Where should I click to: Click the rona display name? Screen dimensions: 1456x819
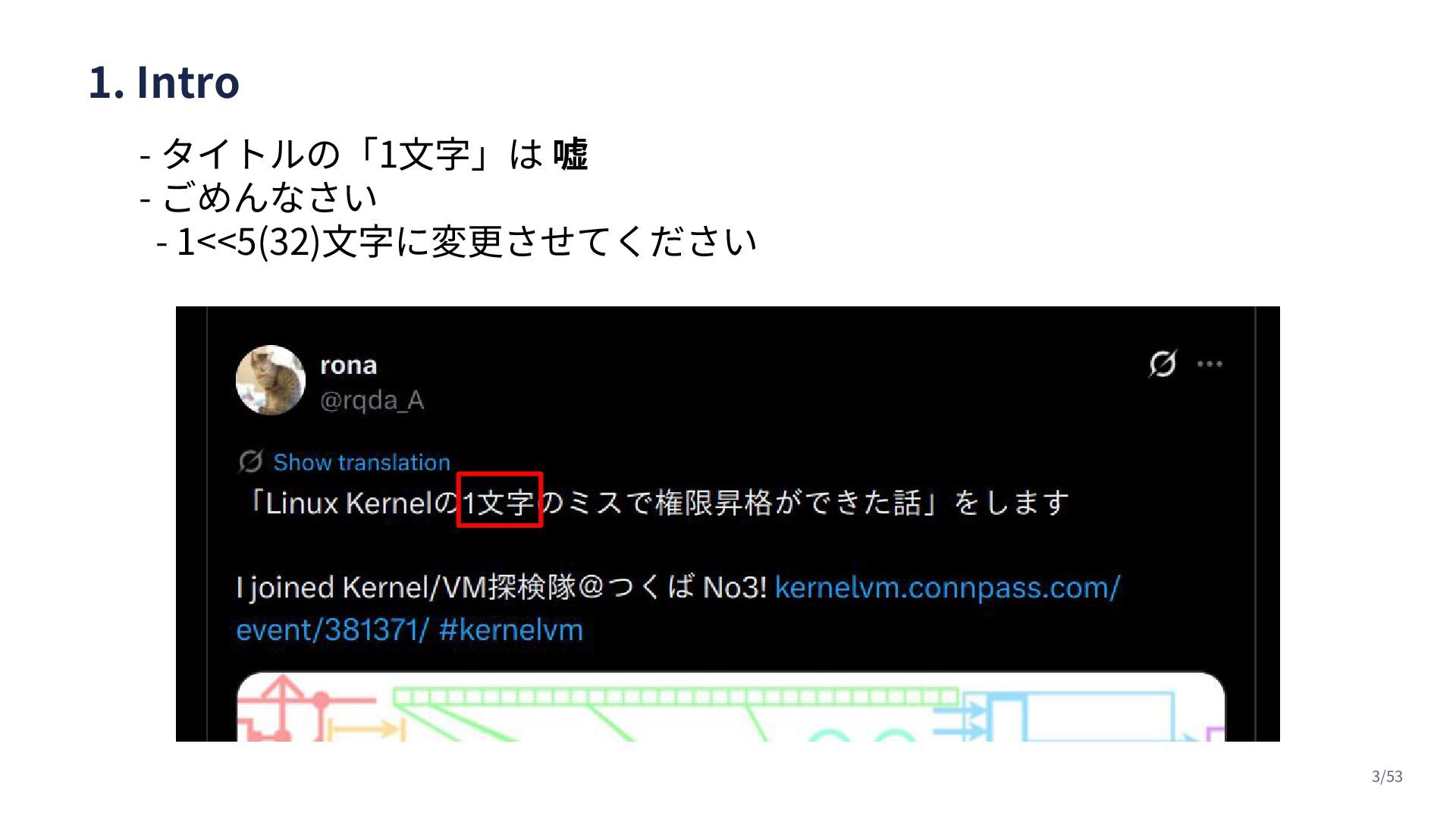(x=348, y=365)
